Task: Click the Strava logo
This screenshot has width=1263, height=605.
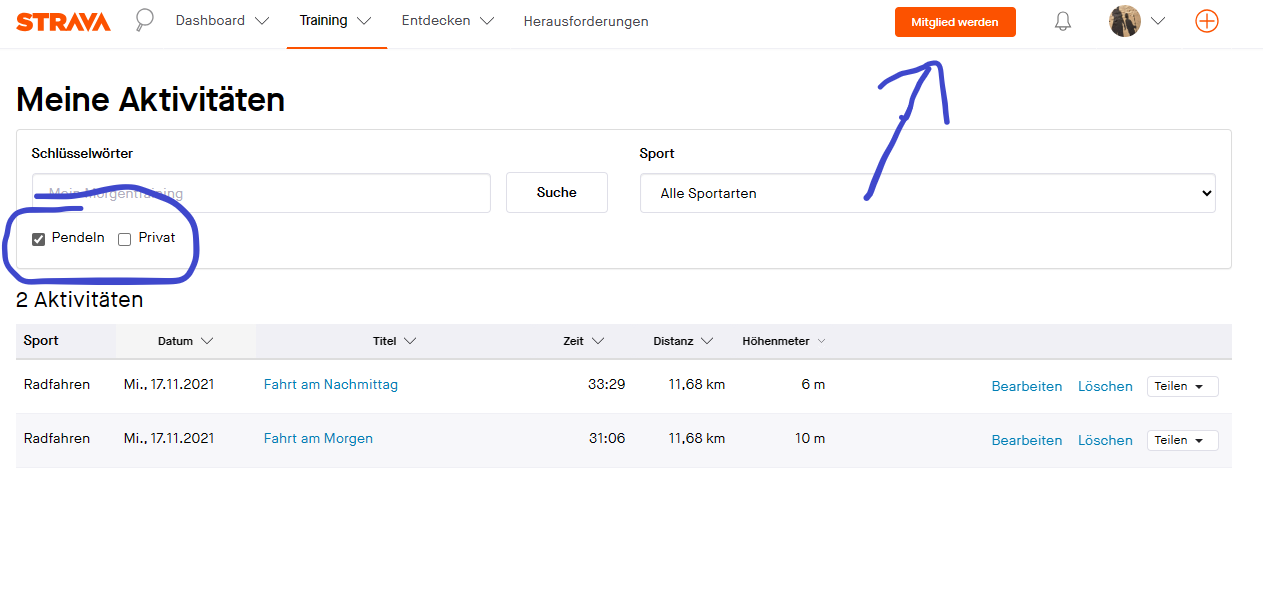Action: point(63,21)
